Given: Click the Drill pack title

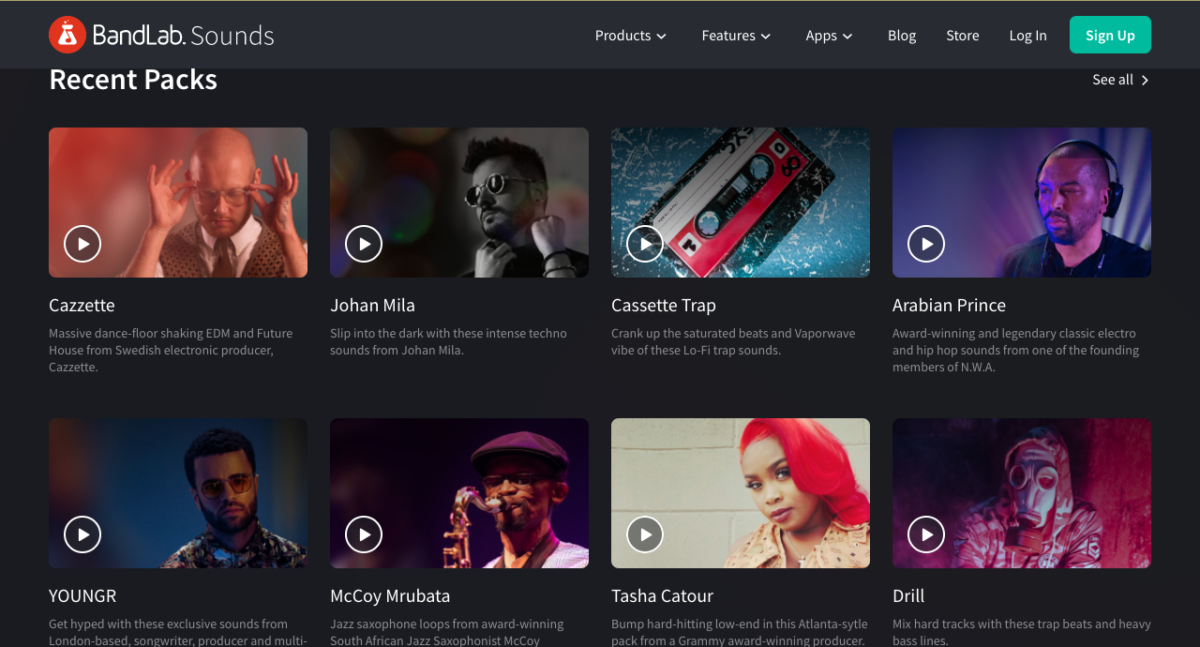Looking at the screenshot, I should coord(908,596).
